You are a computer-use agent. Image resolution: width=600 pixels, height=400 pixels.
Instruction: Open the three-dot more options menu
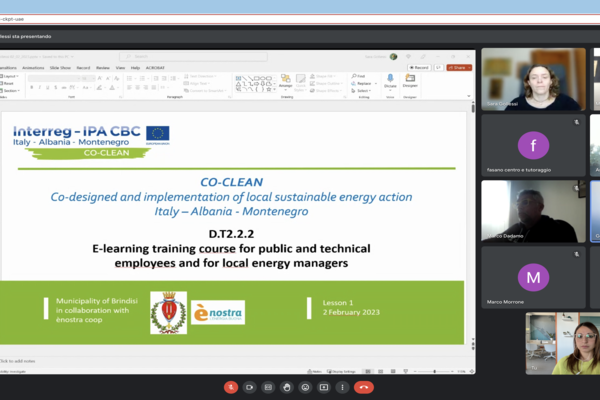click(342, 387)
